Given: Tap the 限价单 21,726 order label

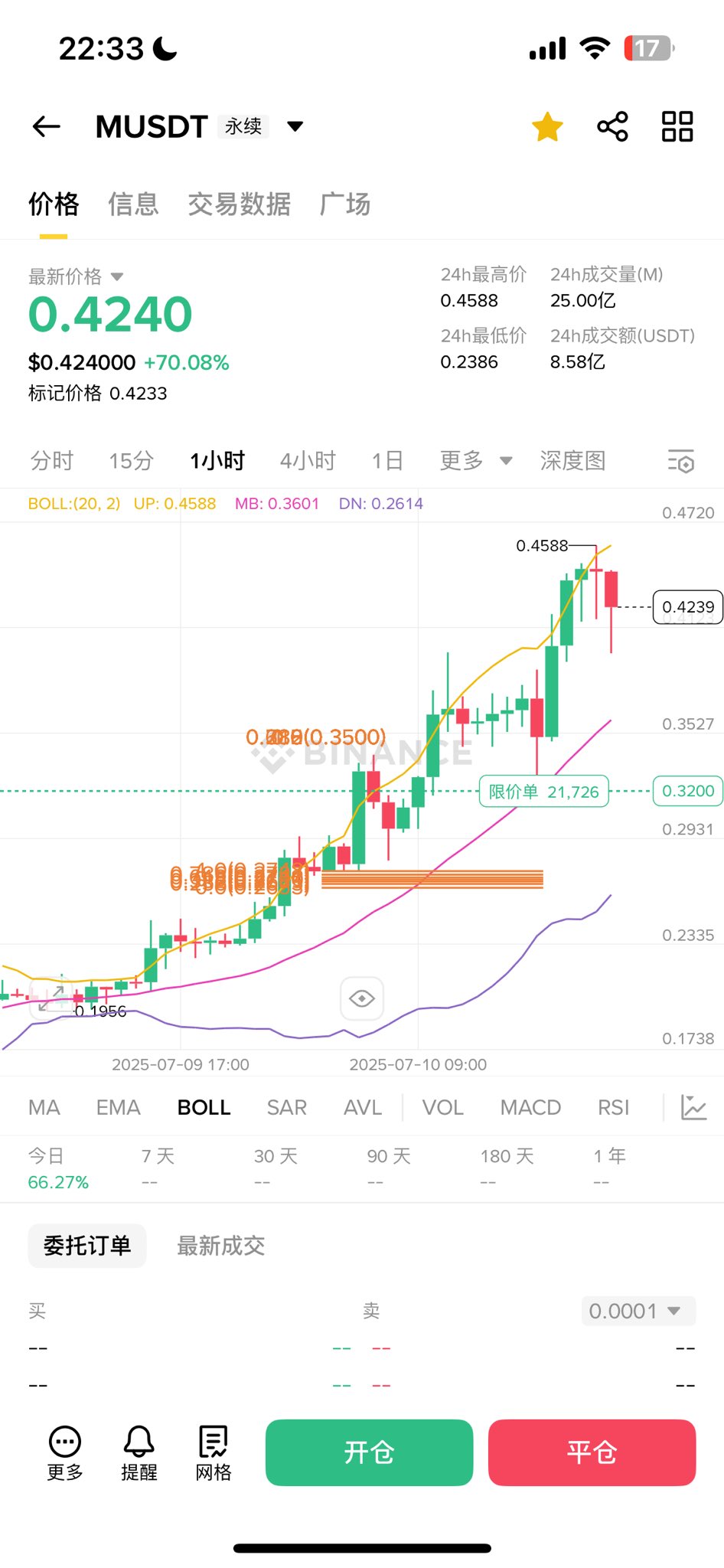Looking at the screenshot, I should [544, 791].
